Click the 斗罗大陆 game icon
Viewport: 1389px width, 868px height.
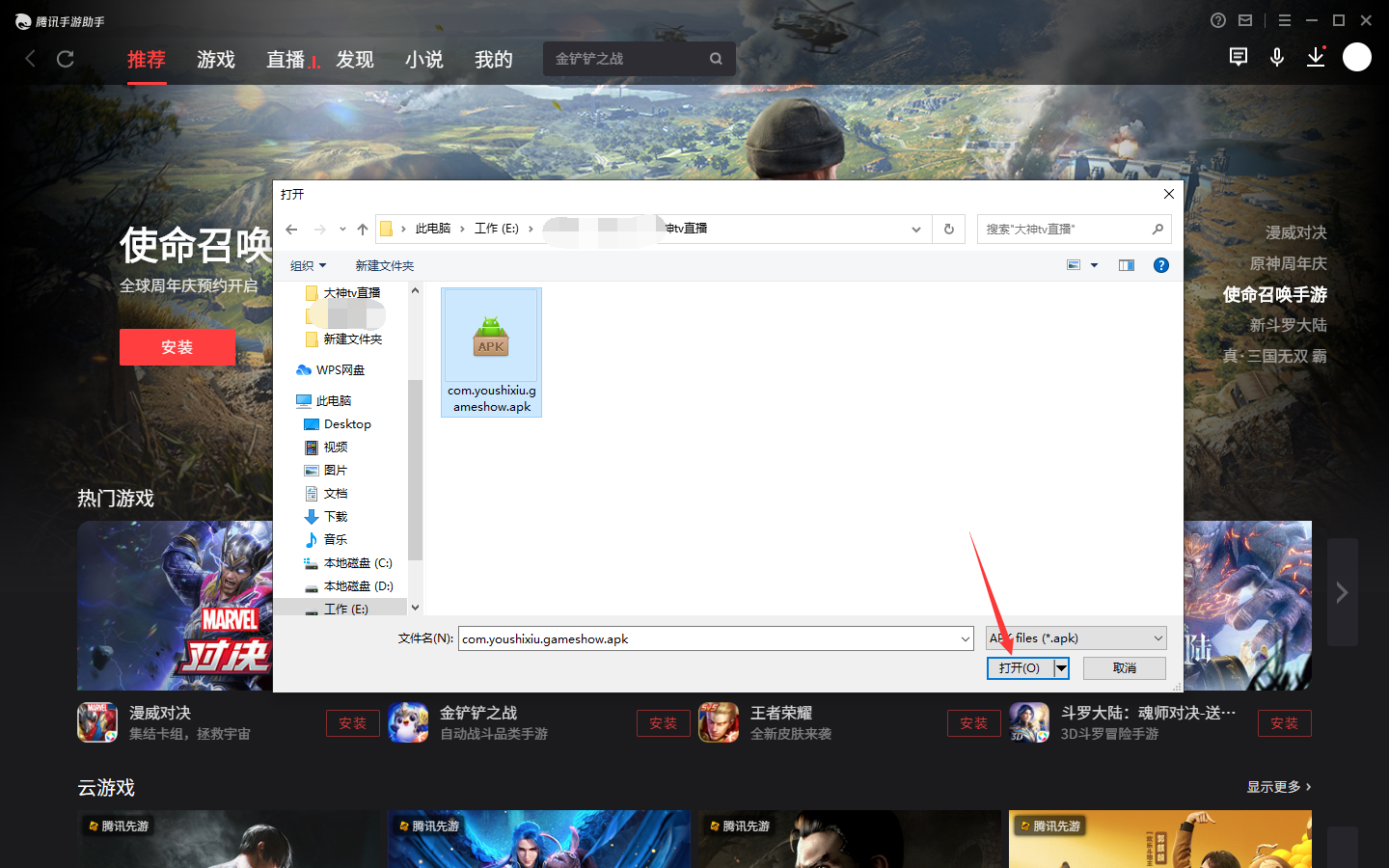coord(1029,722)
